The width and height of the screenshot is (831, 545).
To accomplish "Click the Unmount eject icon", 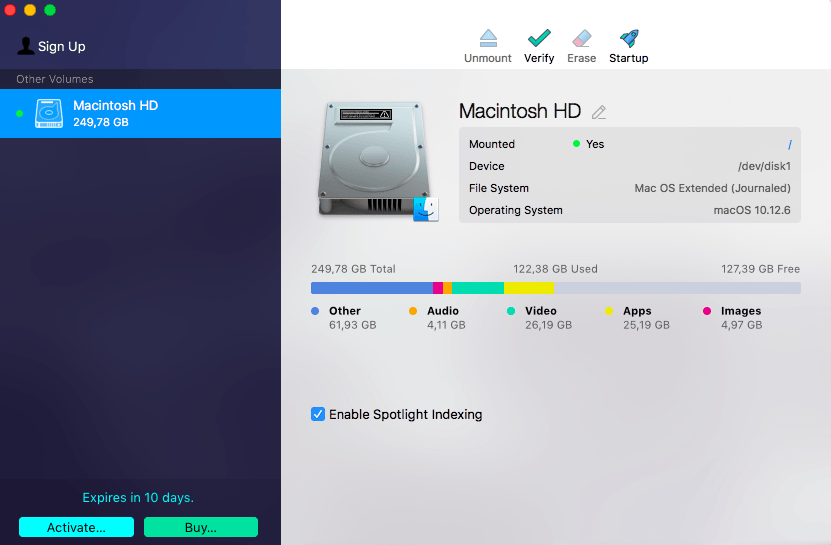I will 488,38.
